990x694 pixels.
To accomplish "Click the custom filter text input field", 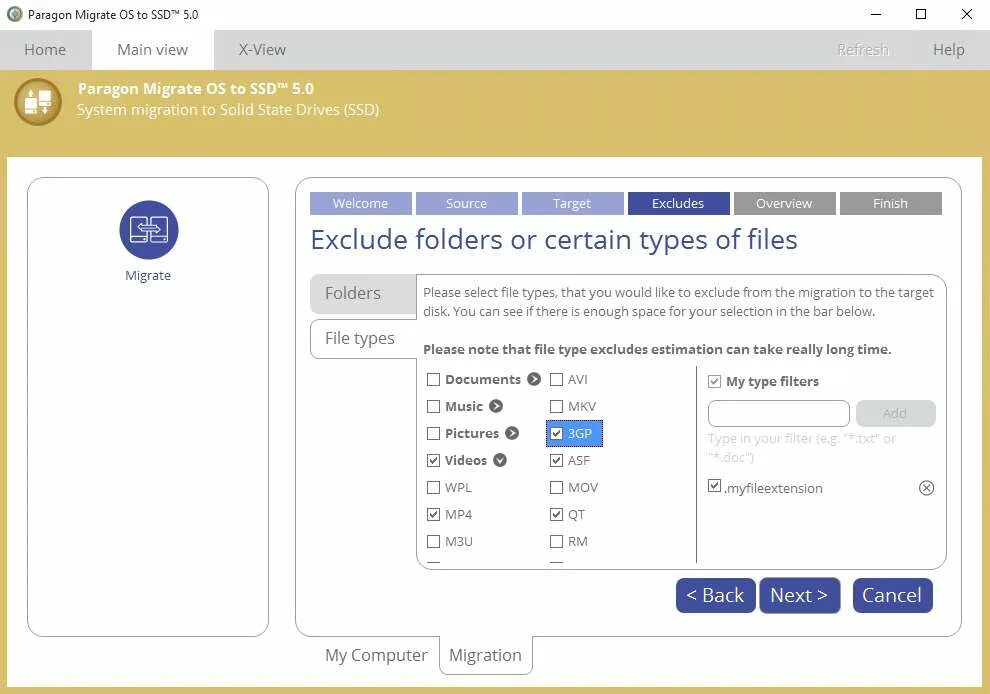I will pos(778,414).
